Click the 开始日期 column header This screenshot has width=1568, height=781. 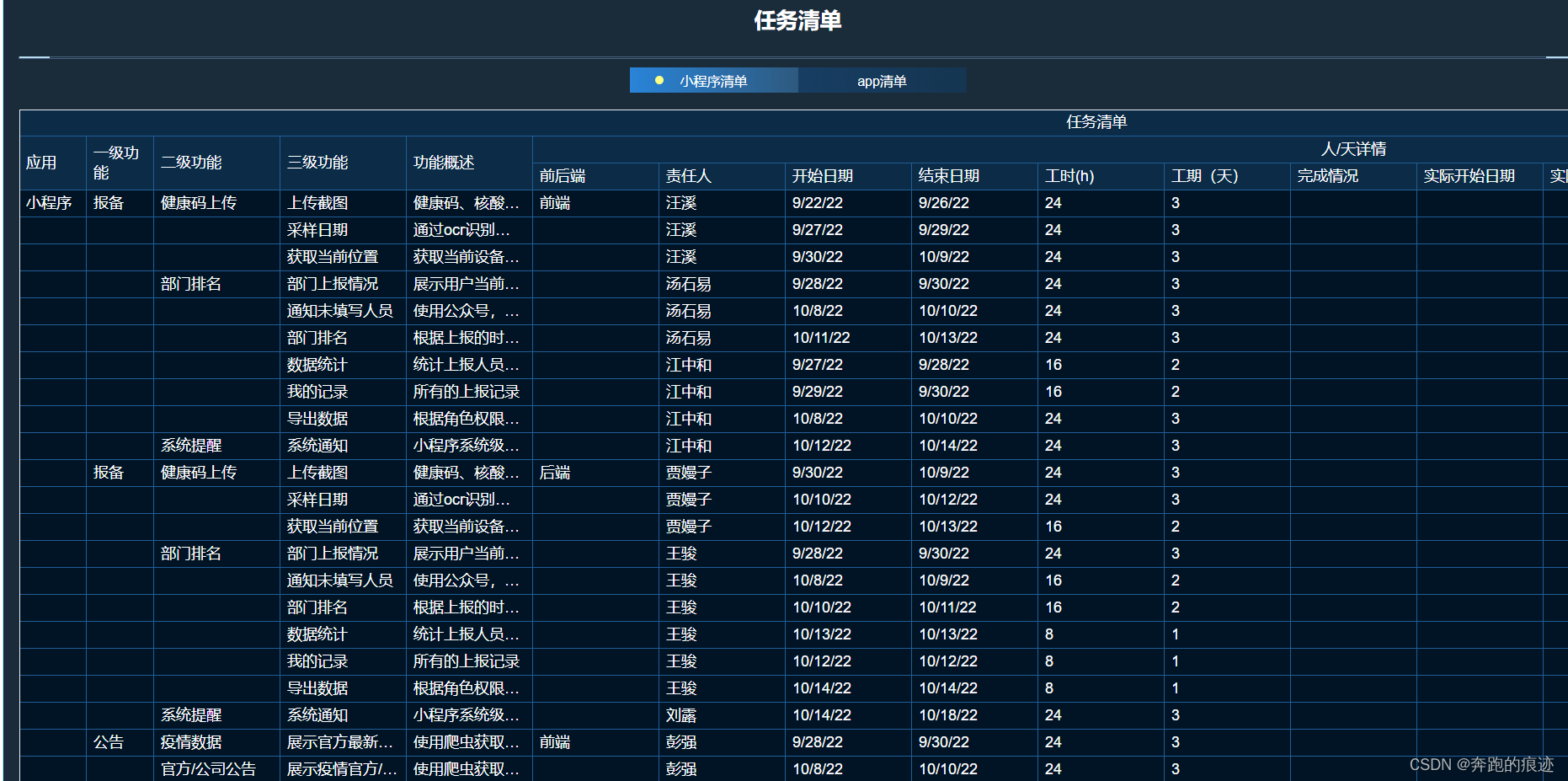pos(848,176)
